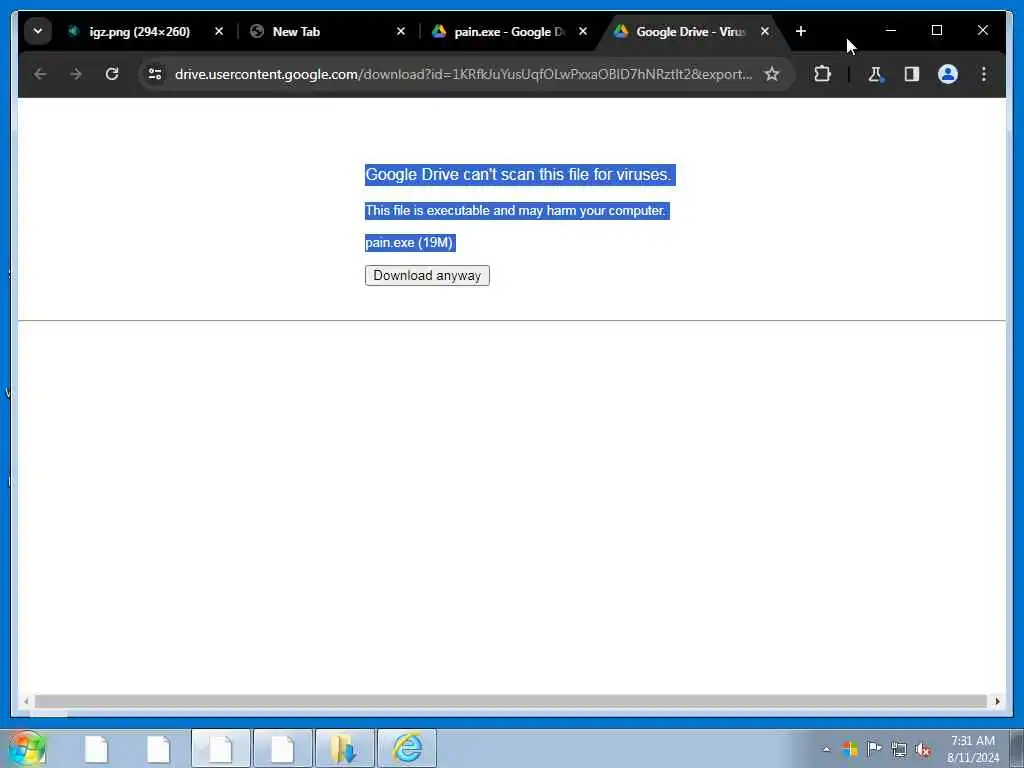Open the second blank document taskbar icon
Screen dimensions: 1024x768
pyautogui.click(x=158, y=748)
